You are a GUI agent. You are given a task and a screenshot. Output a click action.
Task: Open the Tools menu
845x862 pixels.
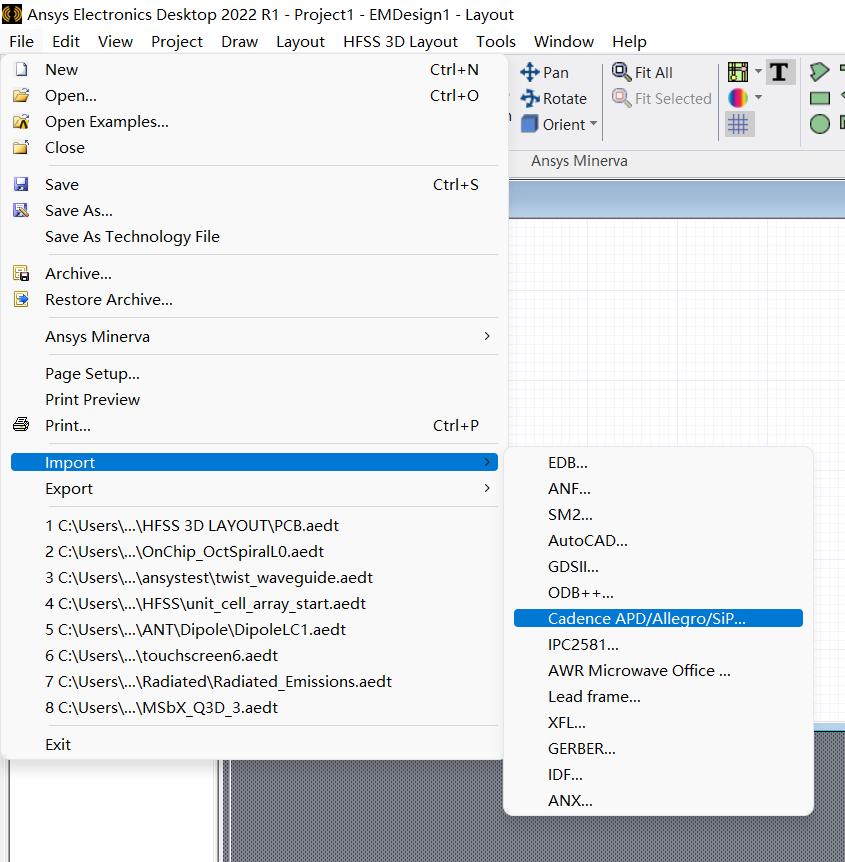pos(495,42)
